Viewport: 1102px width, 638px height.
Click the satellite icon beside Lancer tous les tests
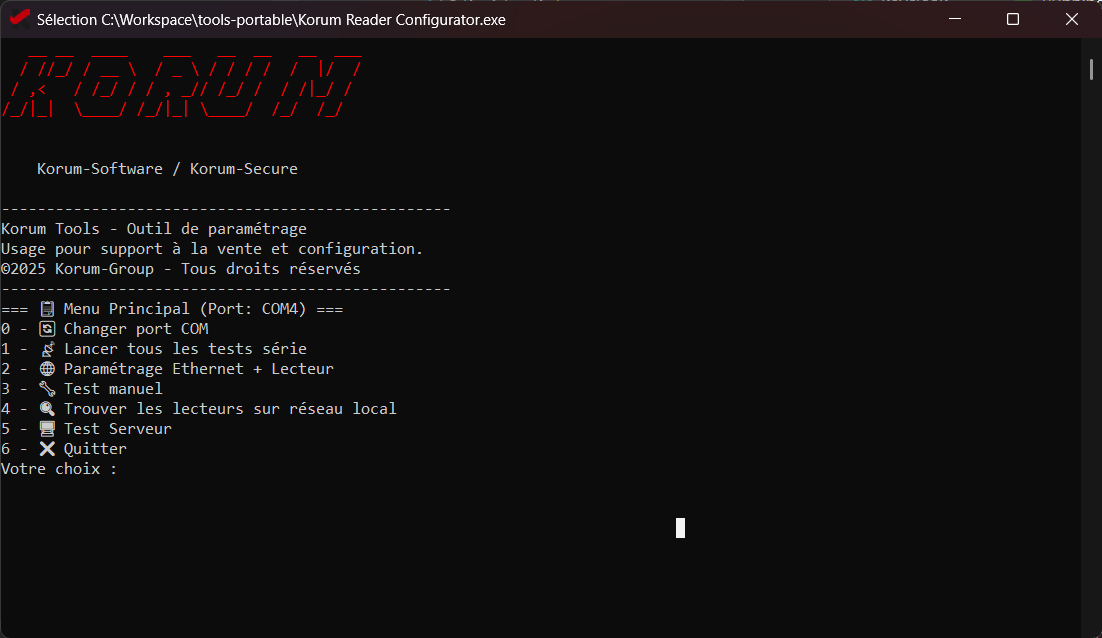pyautogui.click(x=47, y=349)
